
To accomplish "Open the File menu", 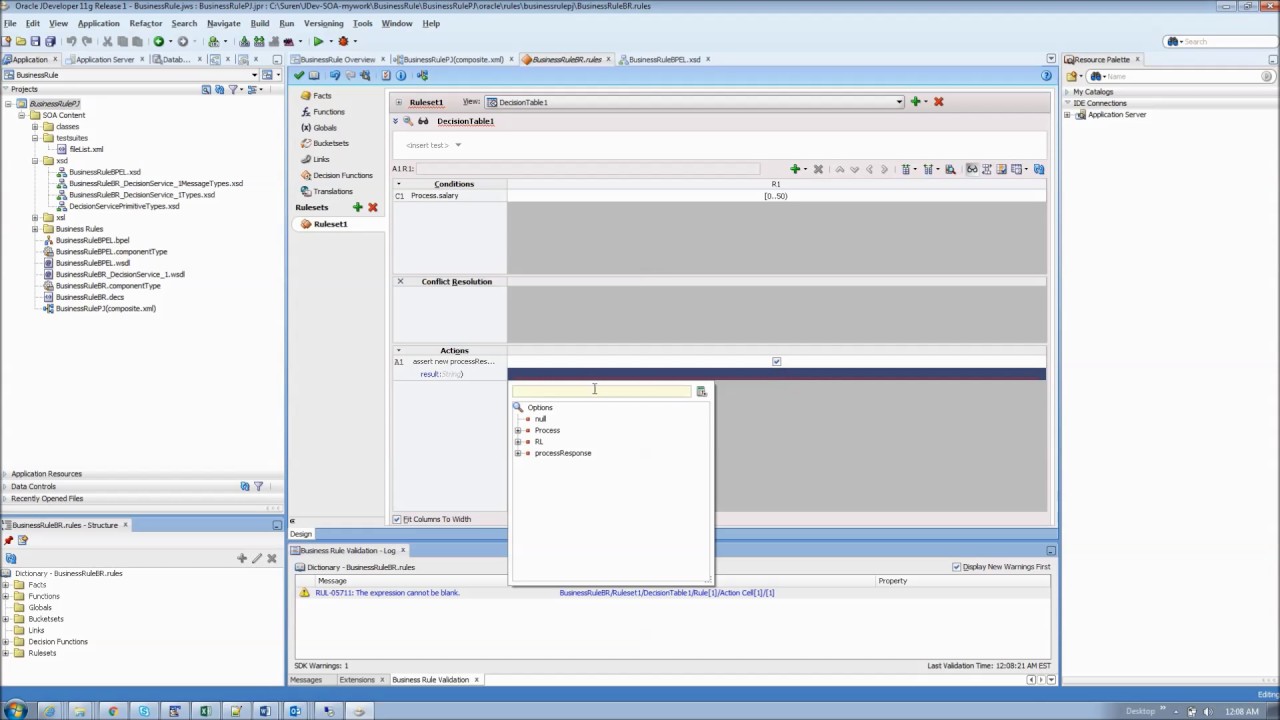I will pos(10,23).
